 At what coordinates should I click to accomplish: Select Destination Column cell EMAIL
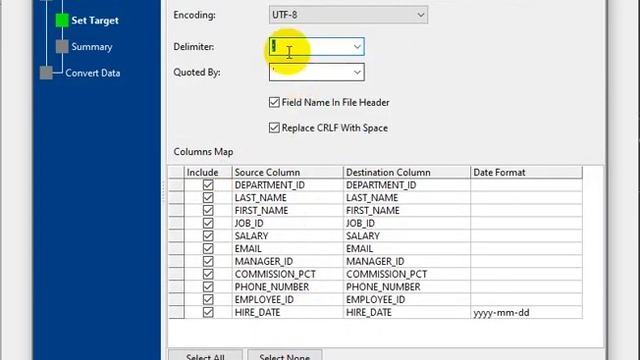[407, 249]
